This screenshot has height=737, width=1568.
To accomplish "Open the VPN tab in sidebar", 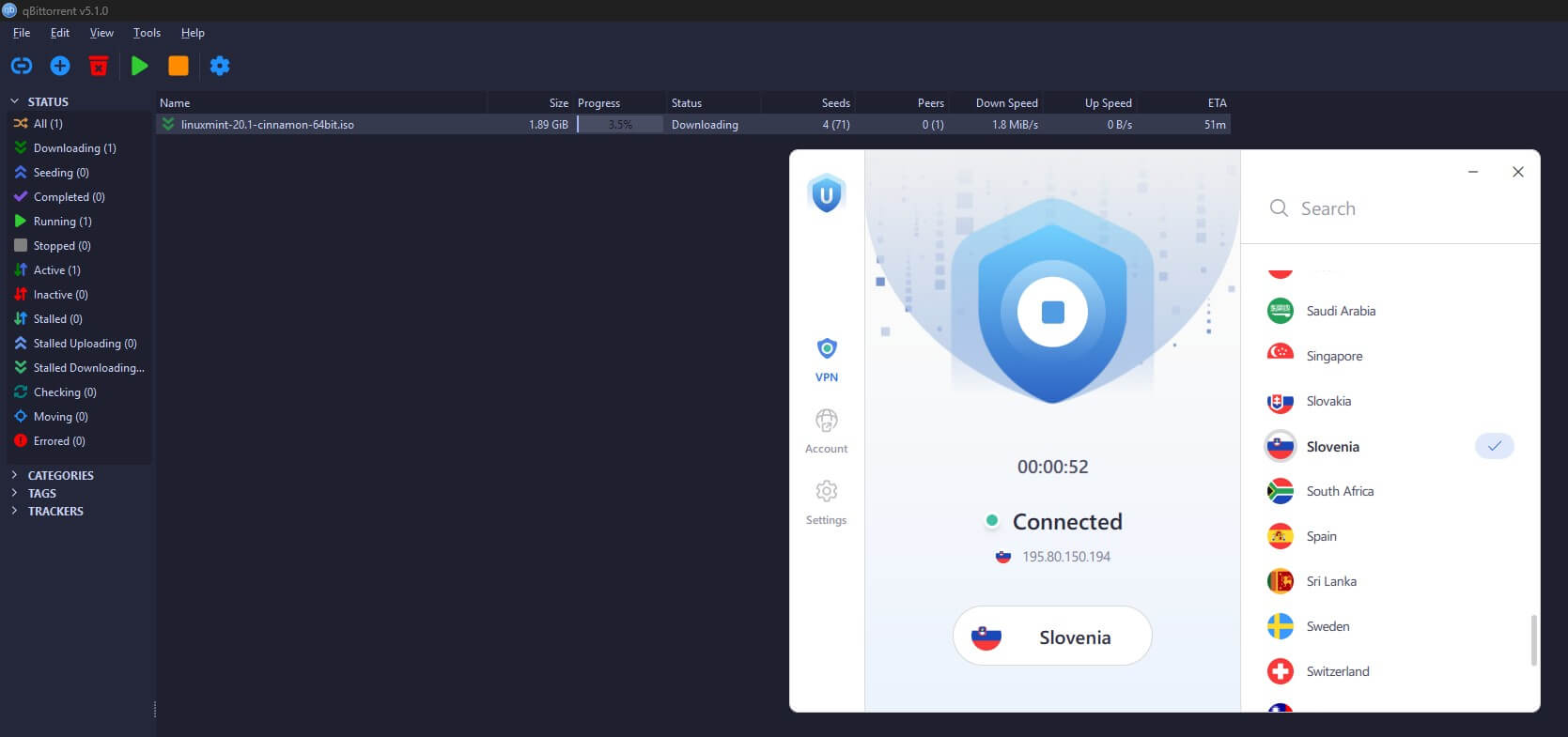I will [x=827, y=361].
